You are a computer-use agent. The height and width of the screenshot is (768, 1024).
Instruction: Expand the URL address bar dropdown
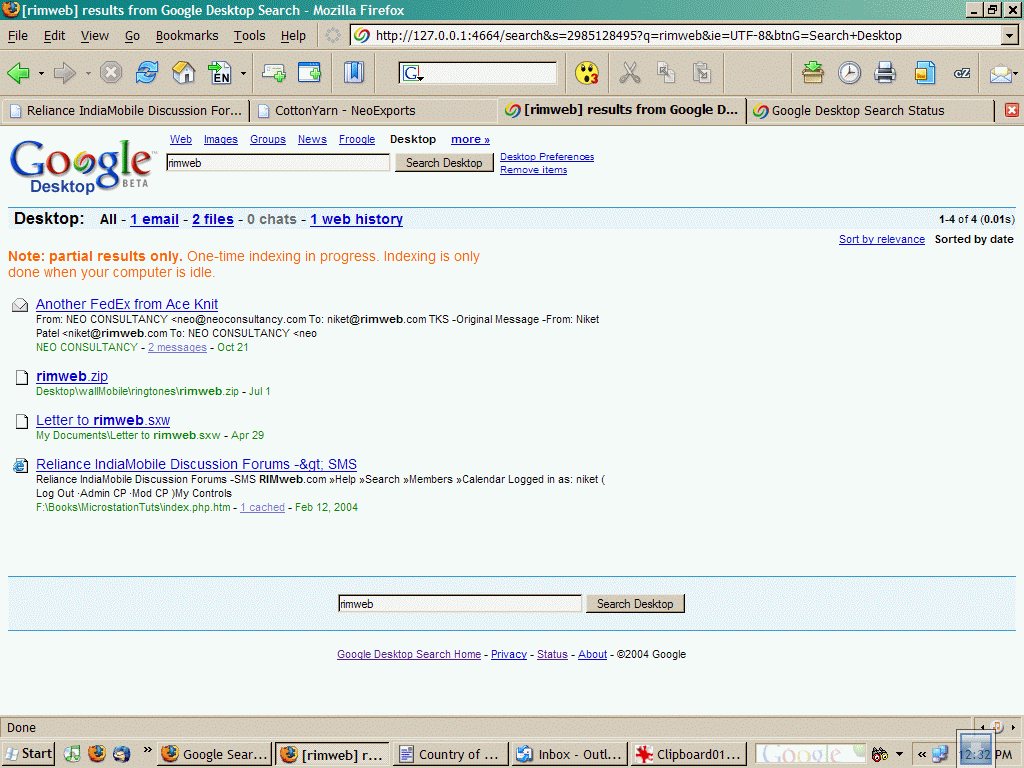pos(1009,36)
